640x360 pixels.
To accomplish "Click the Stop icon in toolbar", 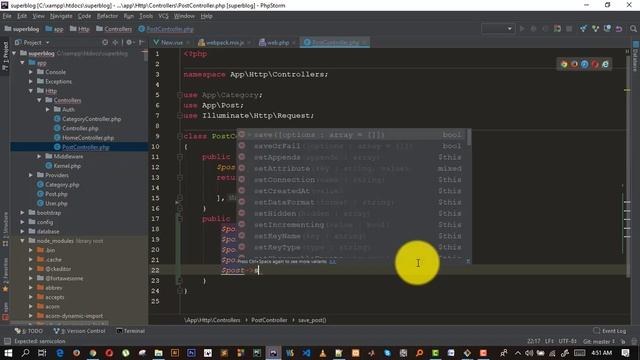I will pyautogui.click(x=569, y=29).
